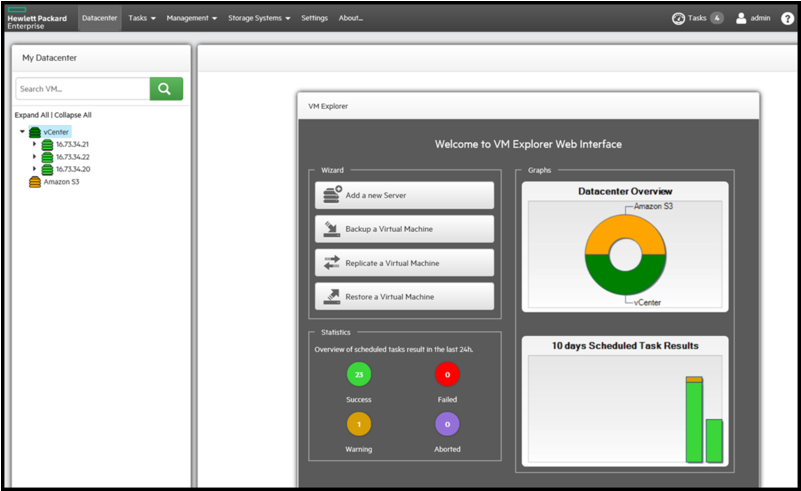Screen dimensions: 801x491
Task: Open help via the question mark icon
Action: [x=787, y=18]
